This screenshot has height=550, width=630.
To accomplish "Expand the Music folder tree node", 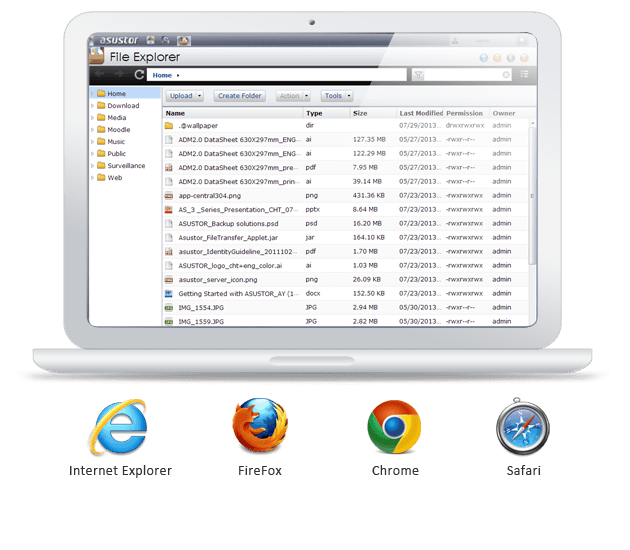I will click(92, 142).
